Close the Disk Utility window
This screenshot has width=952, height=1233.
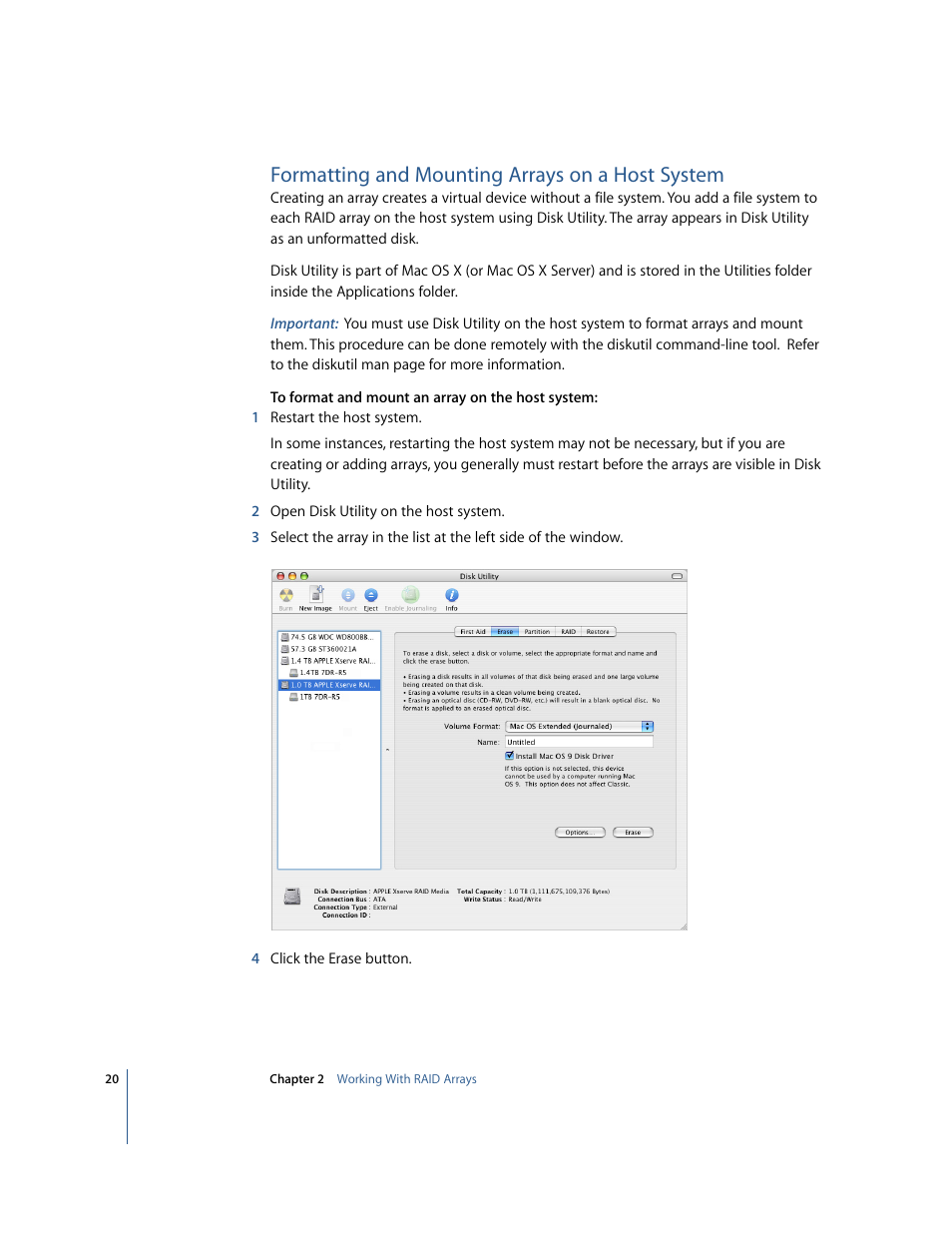point(280,577)
